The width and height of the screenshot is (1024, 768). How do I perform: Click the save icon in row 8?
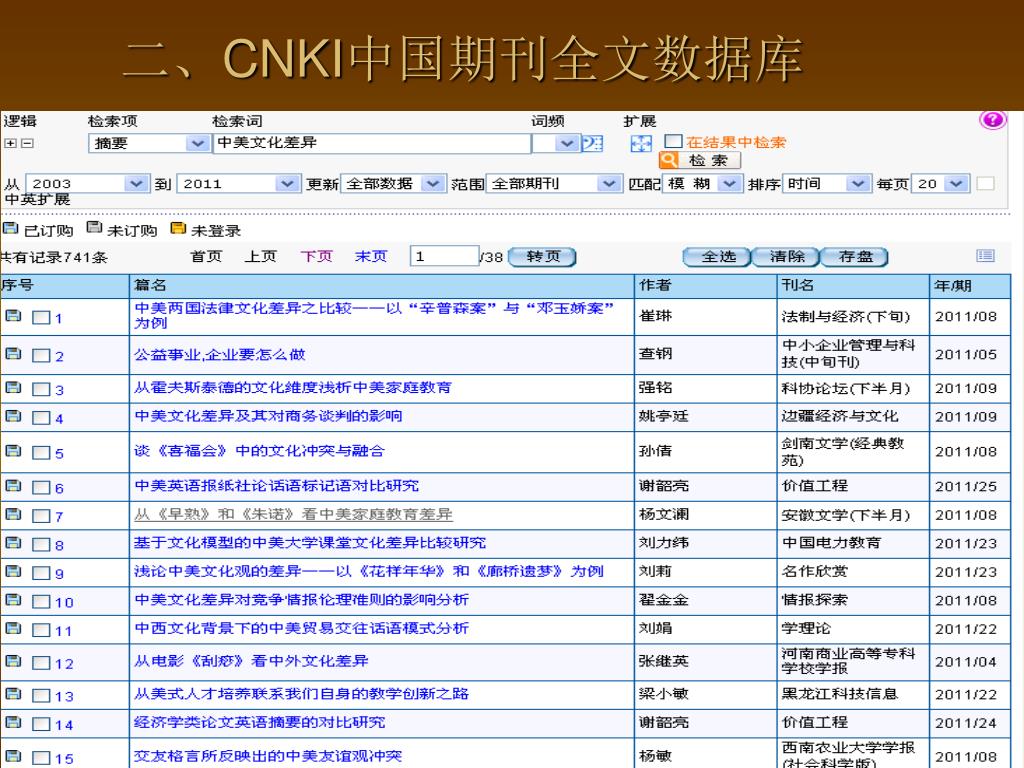pos(13,543)
